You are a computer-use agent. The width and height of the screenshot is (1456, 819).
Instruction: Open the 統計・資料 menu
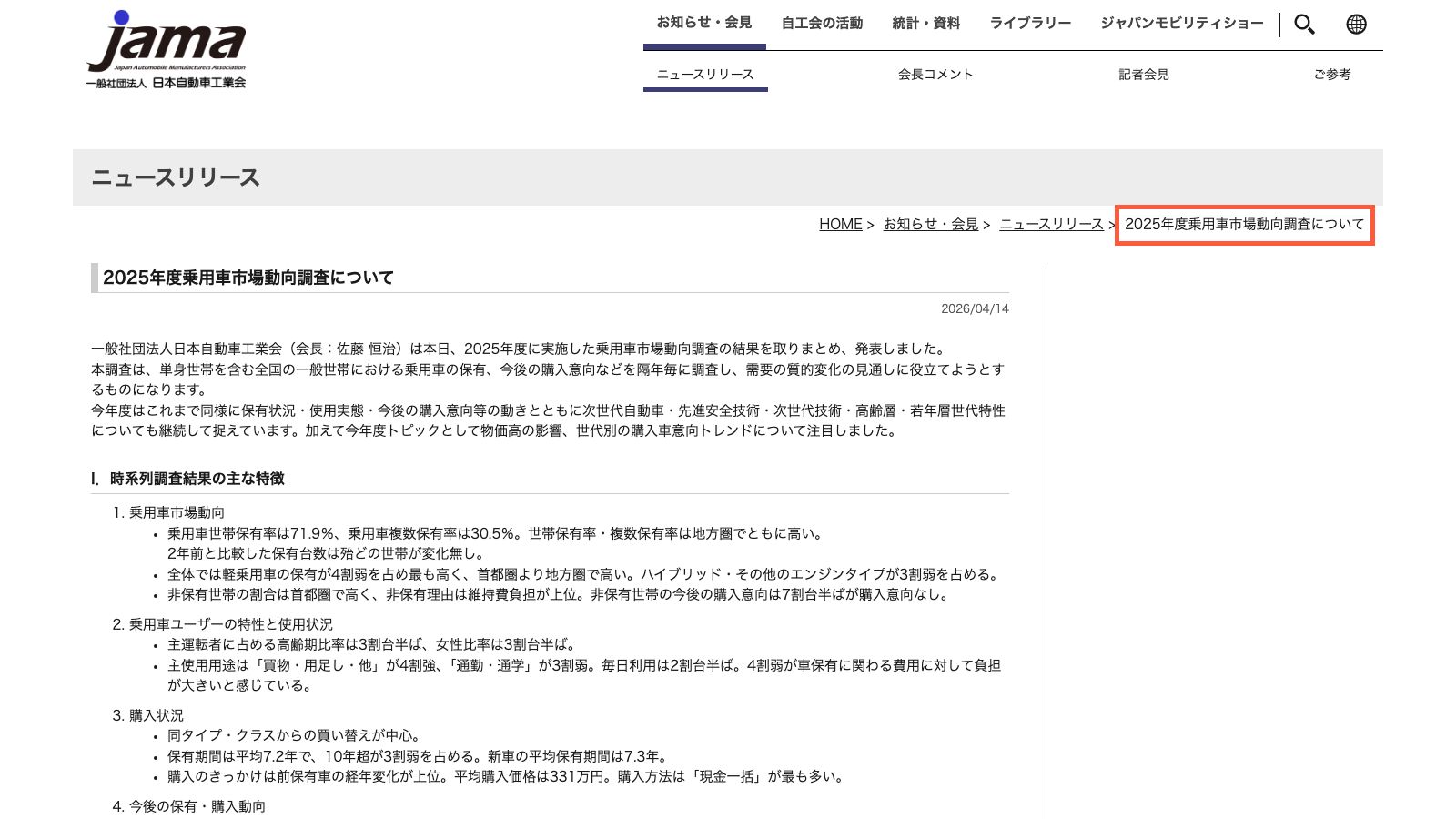(x=926, y=23)
